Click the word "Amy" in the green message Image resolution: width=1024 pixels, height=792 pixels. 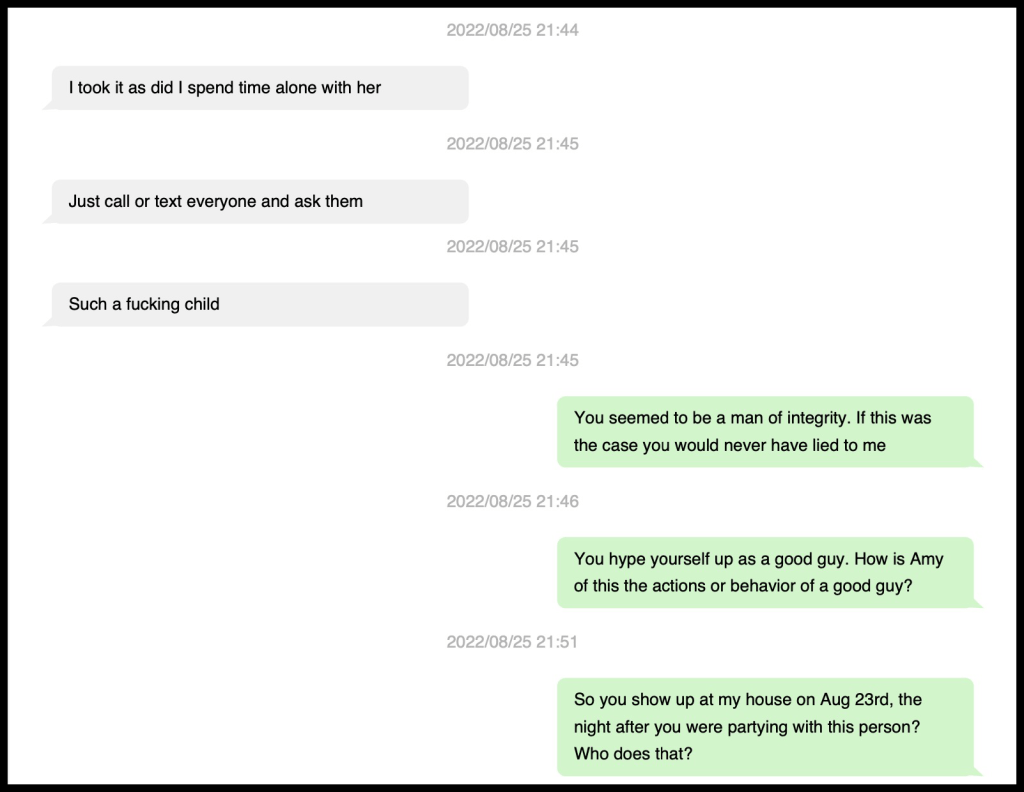(x=926, y=559)
